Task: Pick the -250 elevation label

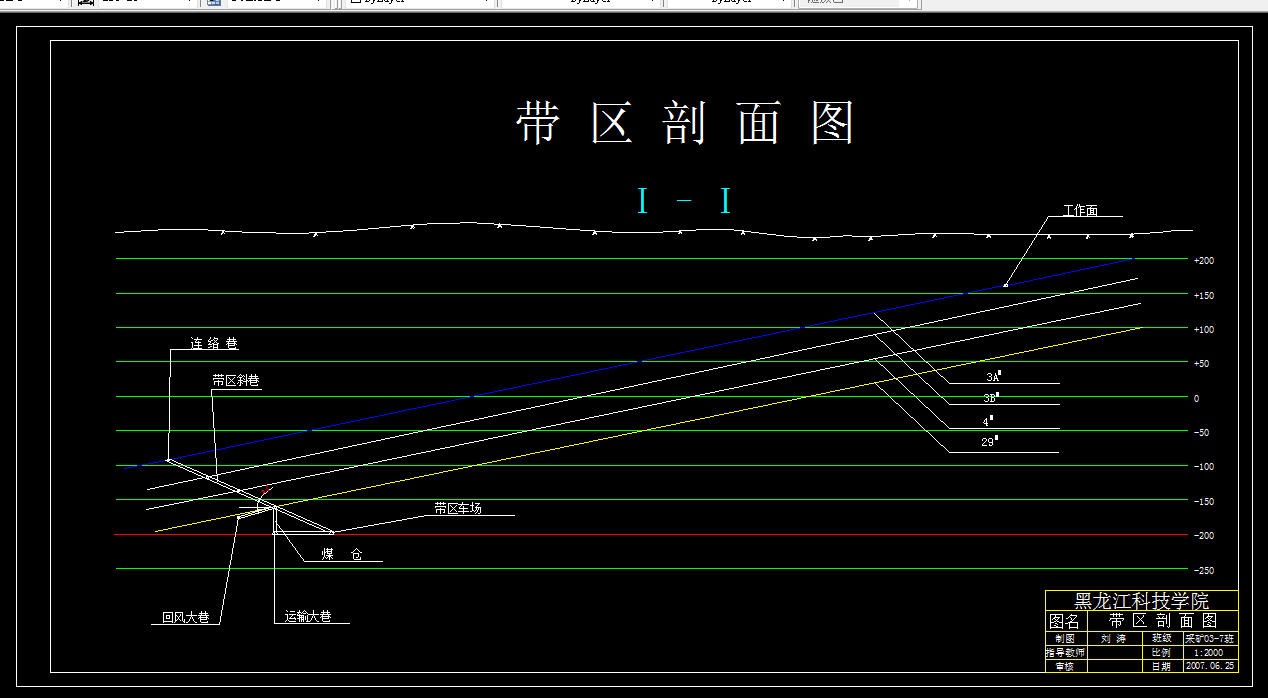Action: coord(1204,570)
